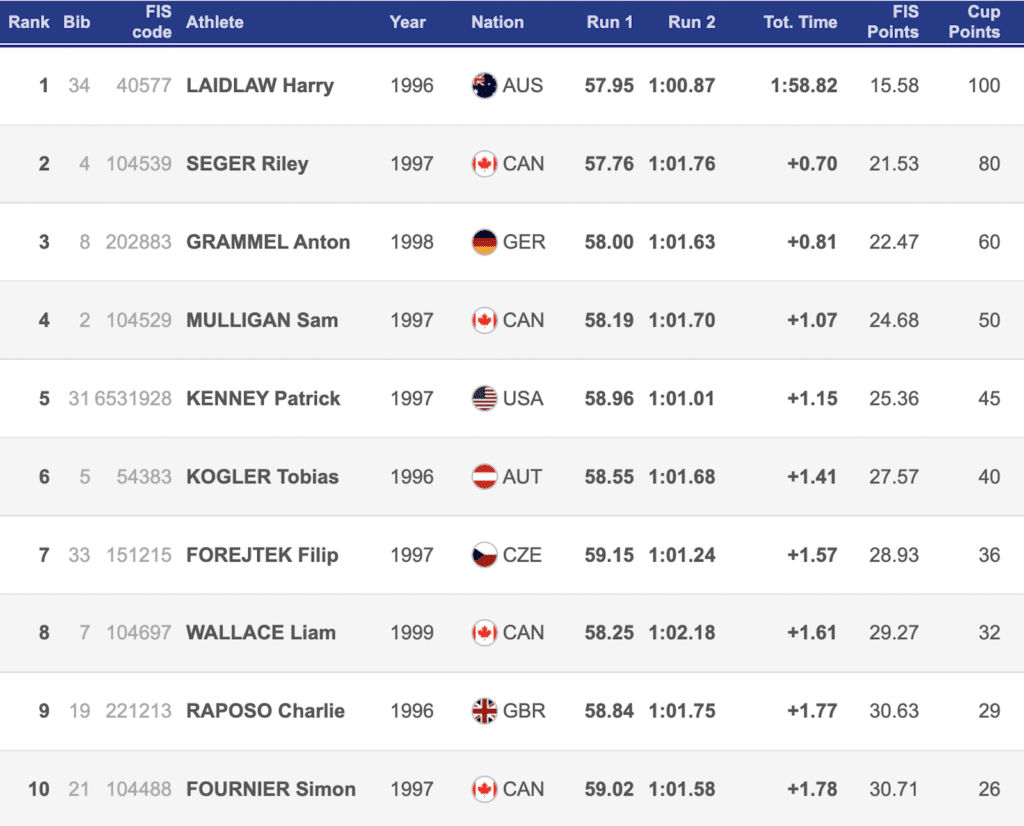
Task: Click the Nation column header
Action: coord(497,22)
